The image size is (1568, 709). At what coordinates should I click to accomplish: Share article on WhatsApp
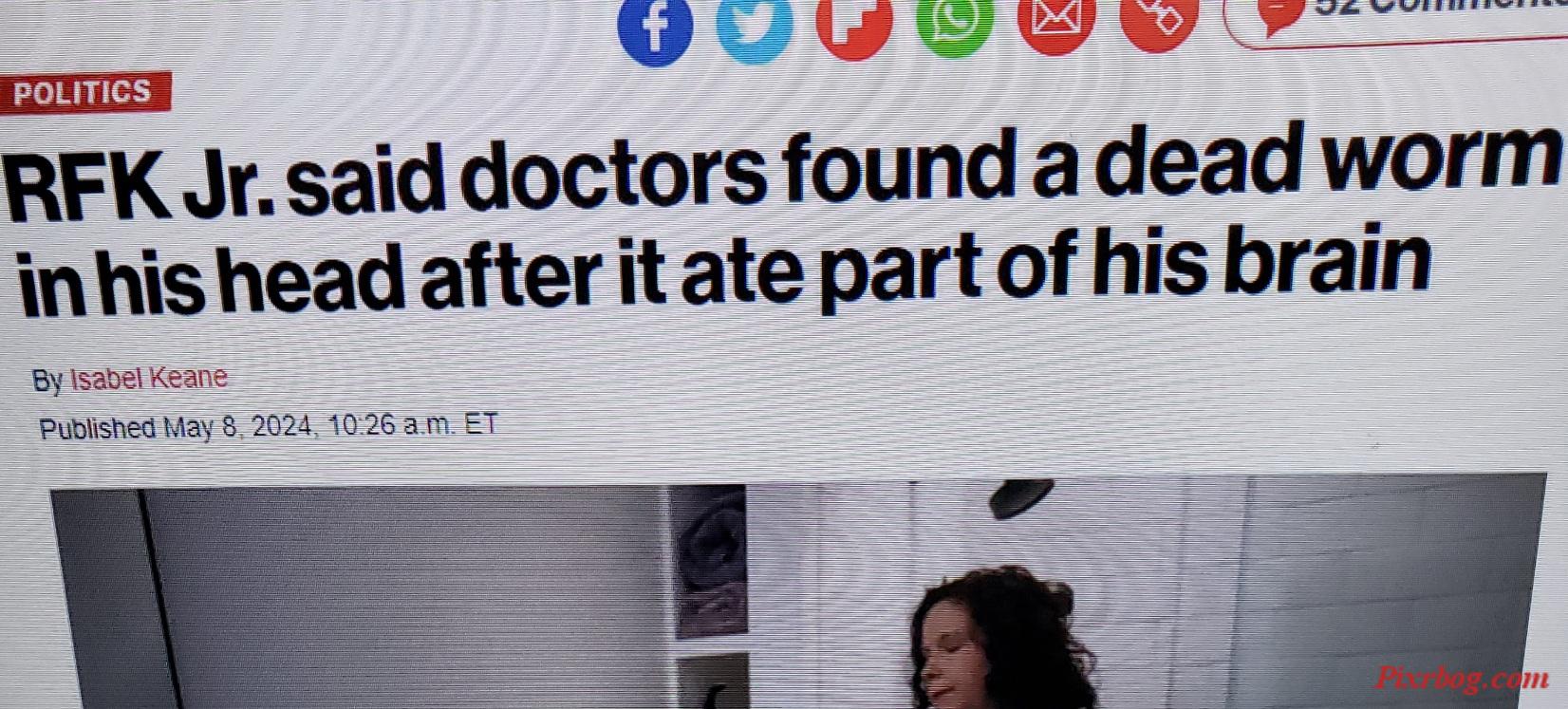pyautogui.click(x=955, y=23)
